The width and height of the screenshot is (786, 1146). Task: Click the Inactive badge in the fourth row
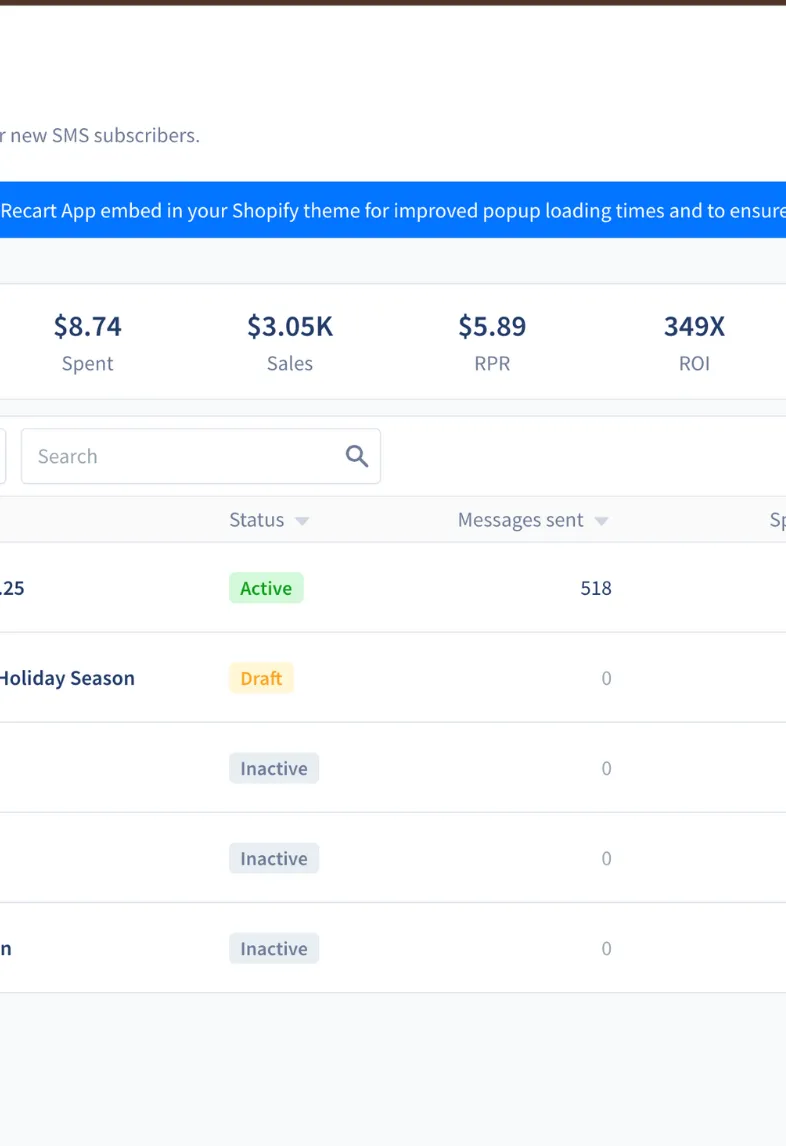coord(274,858)
